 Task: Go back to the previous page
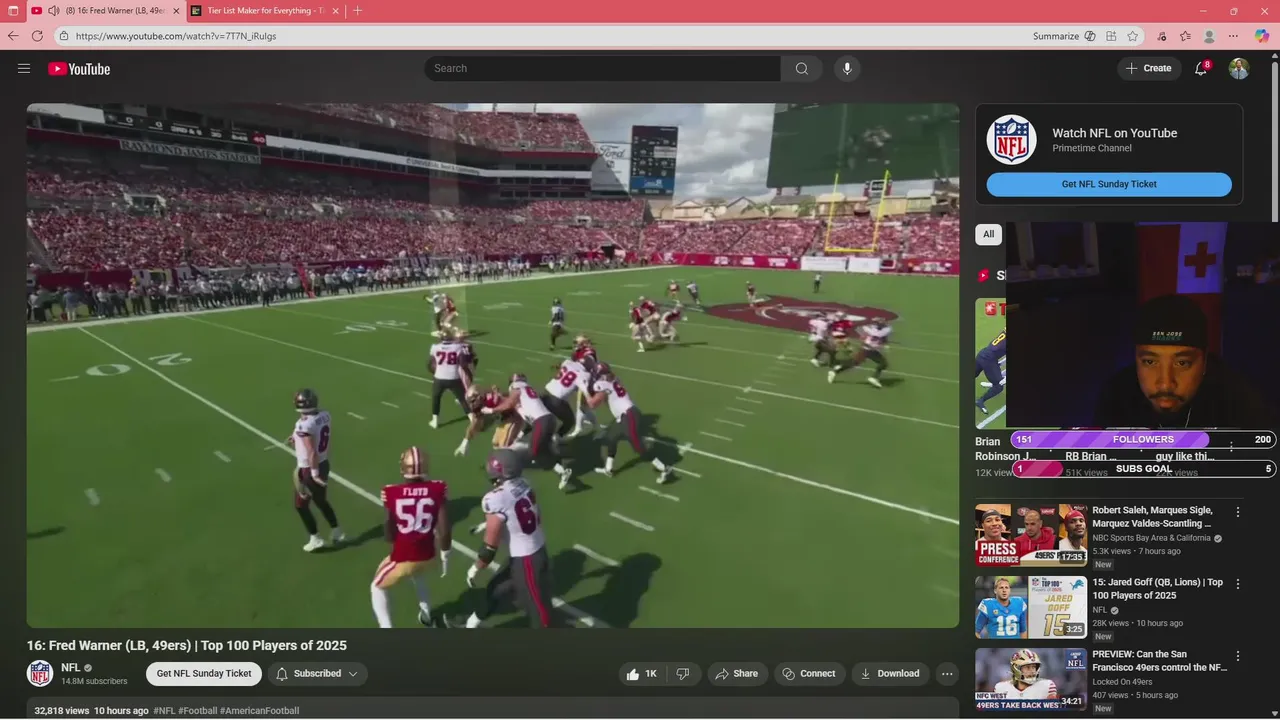click(x=13, y=36)
